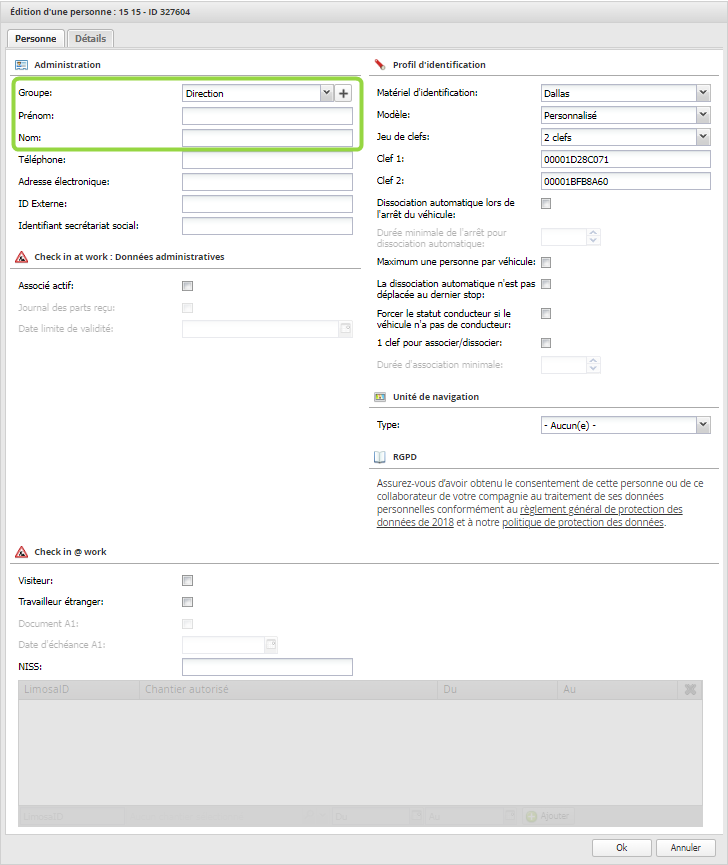Enable Forcer le statut conducteur checkbox
This screenshot has width=728, height=865.
(546, 313)
